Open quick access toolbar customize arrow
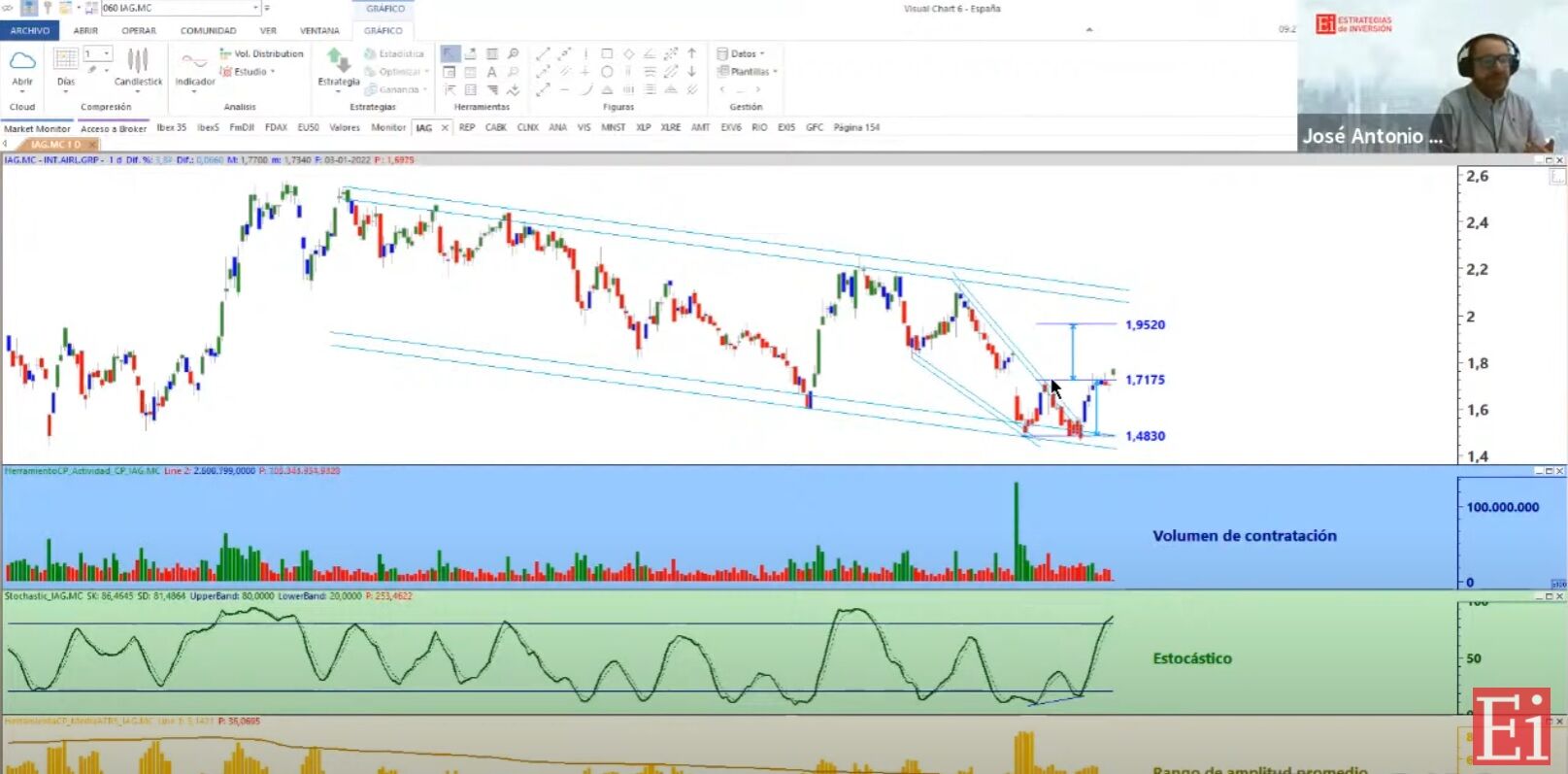 click(267, 8)
